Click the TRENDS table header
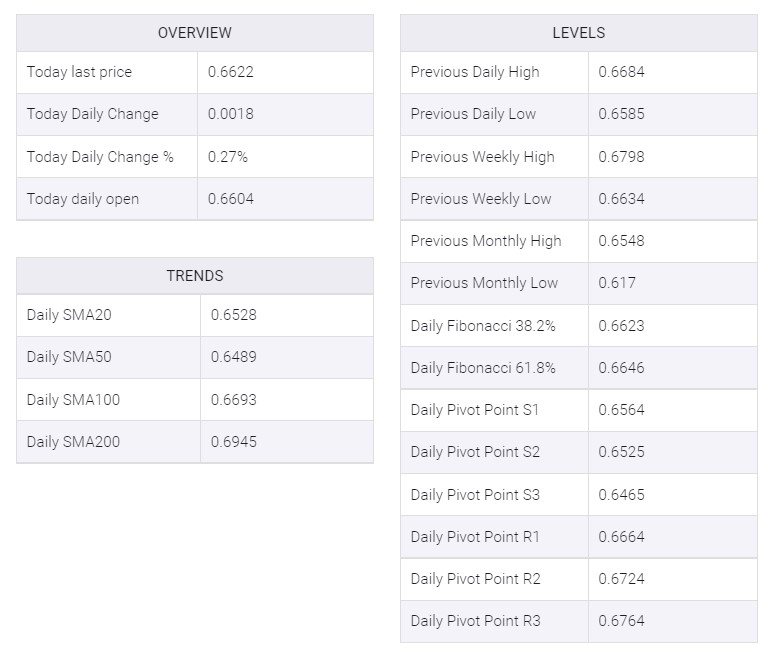Viewport: 774px width, 658px height. [x=194, y=275]
